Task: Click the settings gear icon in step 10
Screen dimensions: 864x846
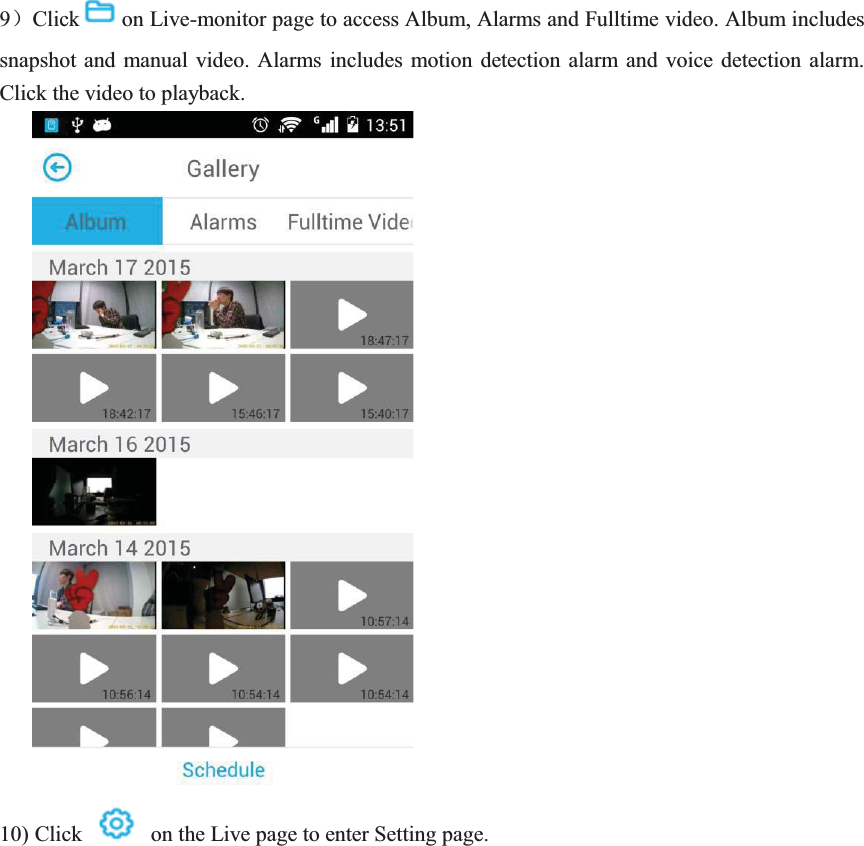Action: point(117,823)
